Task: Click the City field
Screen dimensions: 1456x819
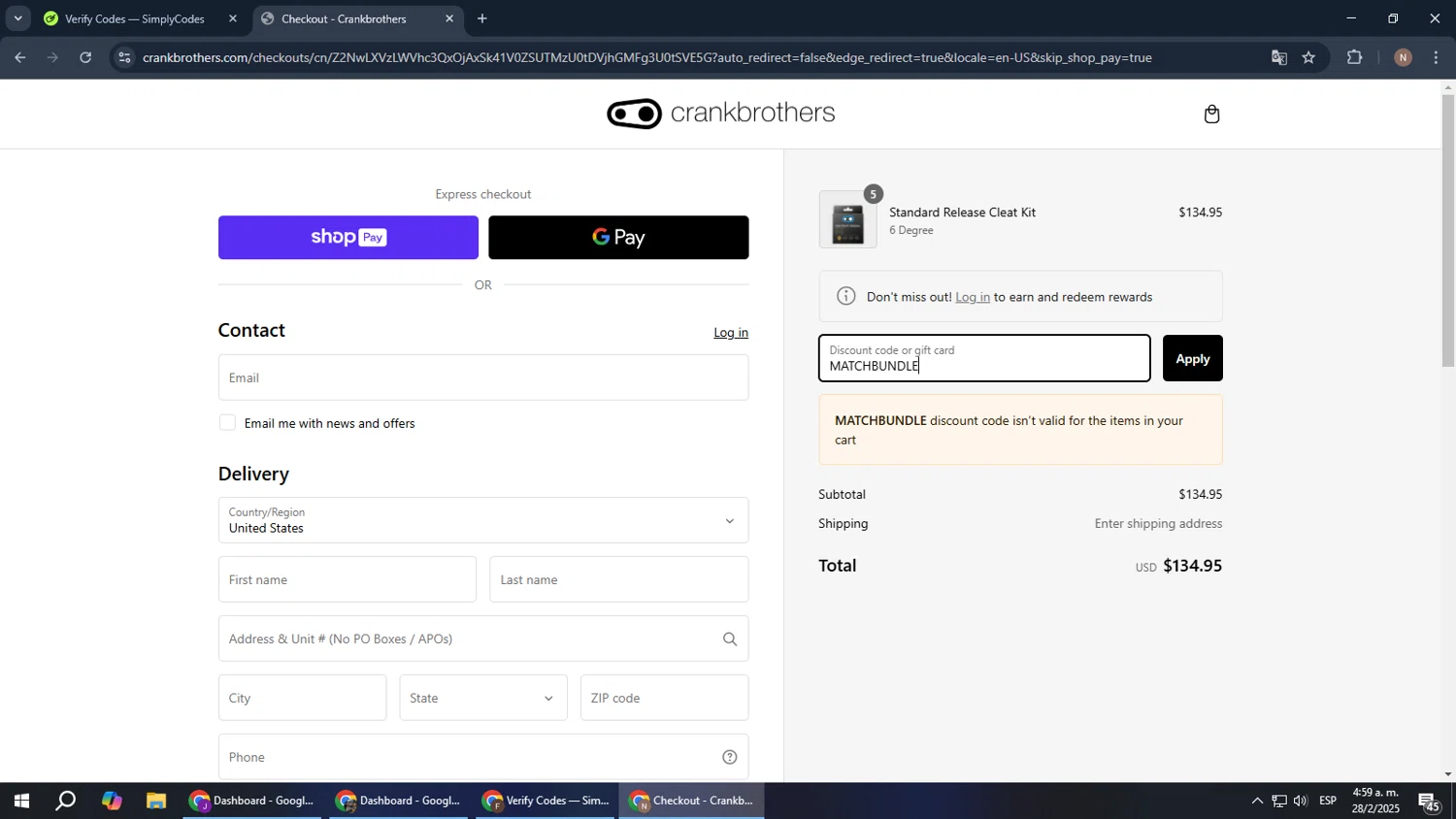Action: point(302,698)
